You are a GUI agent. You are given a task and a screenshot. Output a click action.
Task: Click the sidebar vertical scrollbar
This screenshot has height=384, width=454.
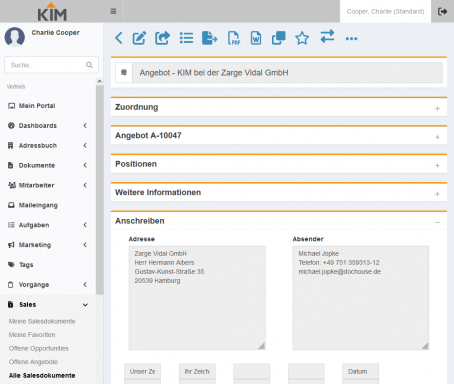[x=99, y=189]
